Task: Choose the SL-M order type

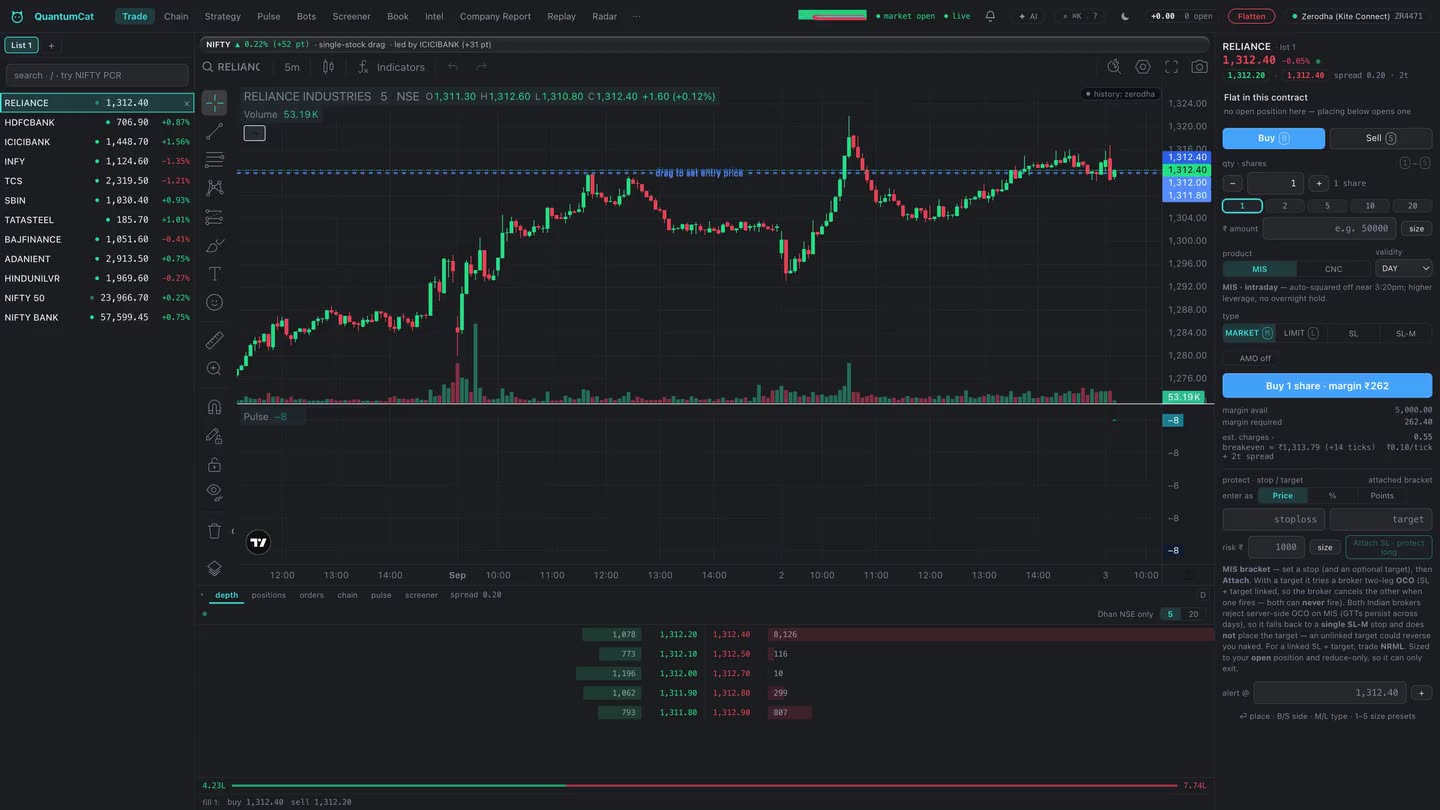Action: (1405, 333)
